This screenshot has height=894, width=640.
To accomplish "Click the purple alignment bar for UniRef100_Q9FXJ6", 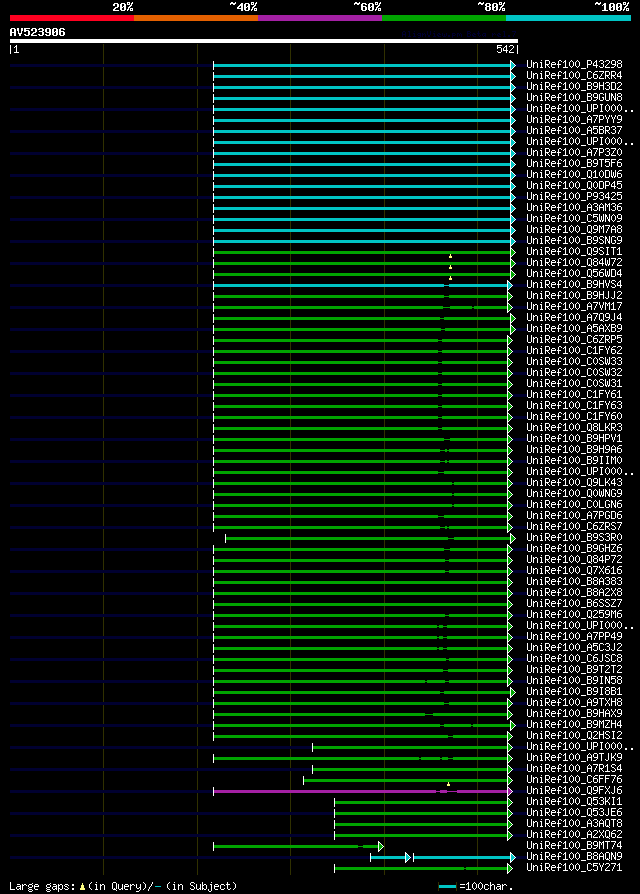I will point(362,791).
